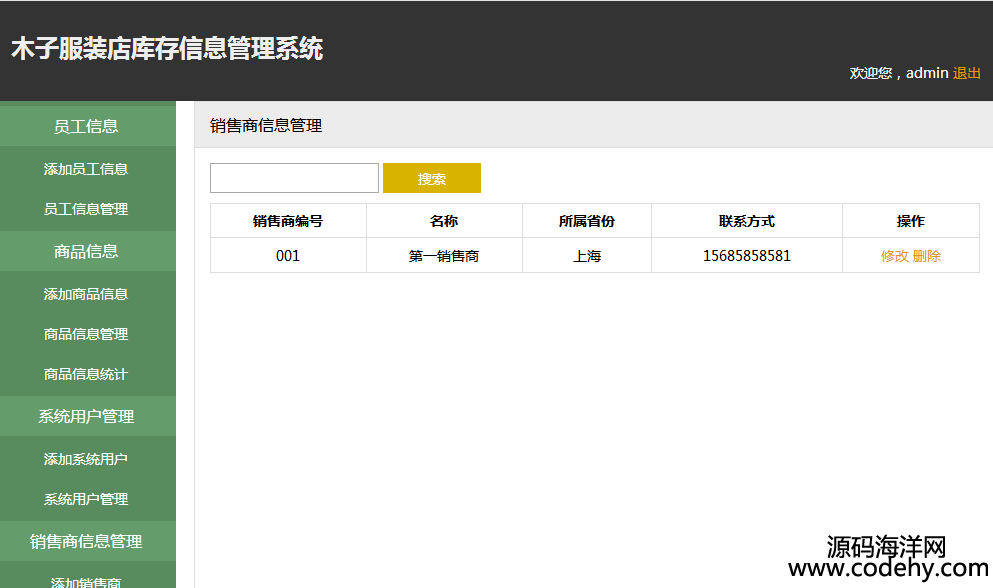The width and height of the screenshot is (993, 588).
Task: Select 系统用户管理 link below 添加系统用户
Action: [x=86, y=499]
